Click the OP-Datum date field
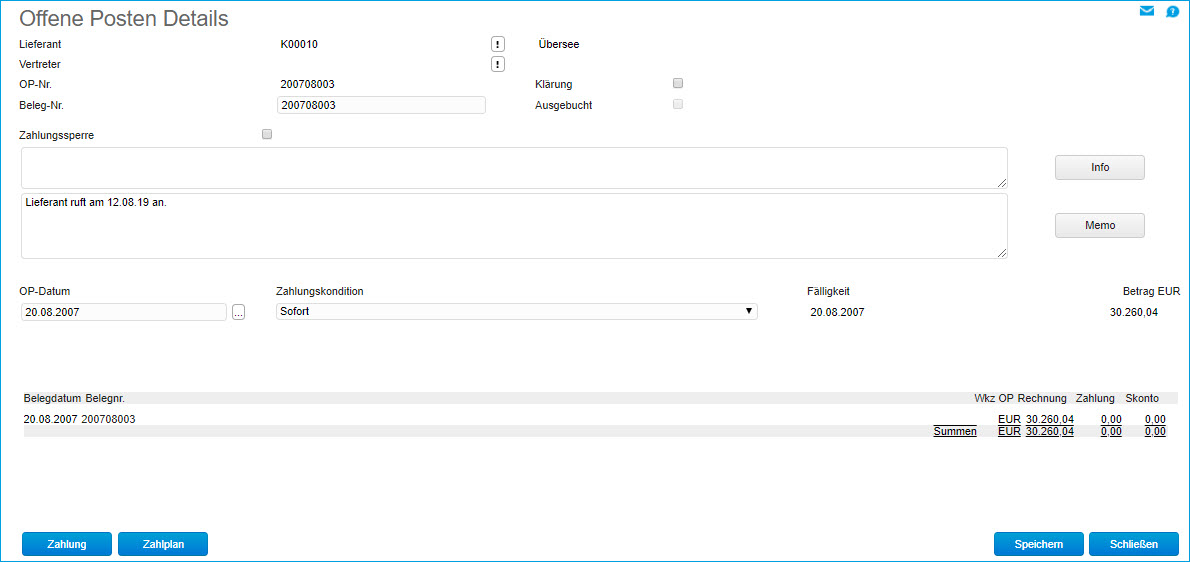 coord(124,312)
